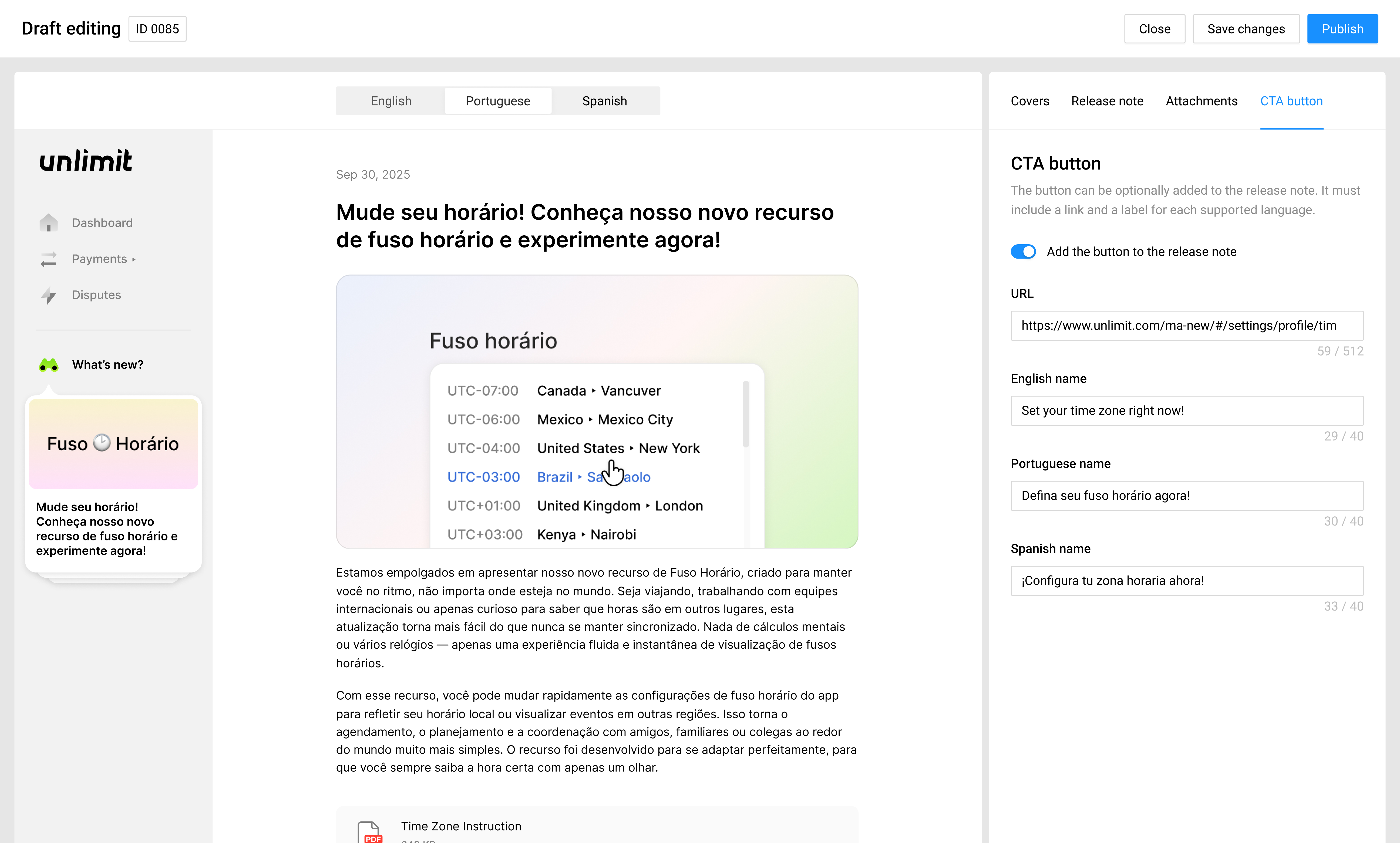Open the Release note tab
1400x843 pixels.
(1107, 101)
